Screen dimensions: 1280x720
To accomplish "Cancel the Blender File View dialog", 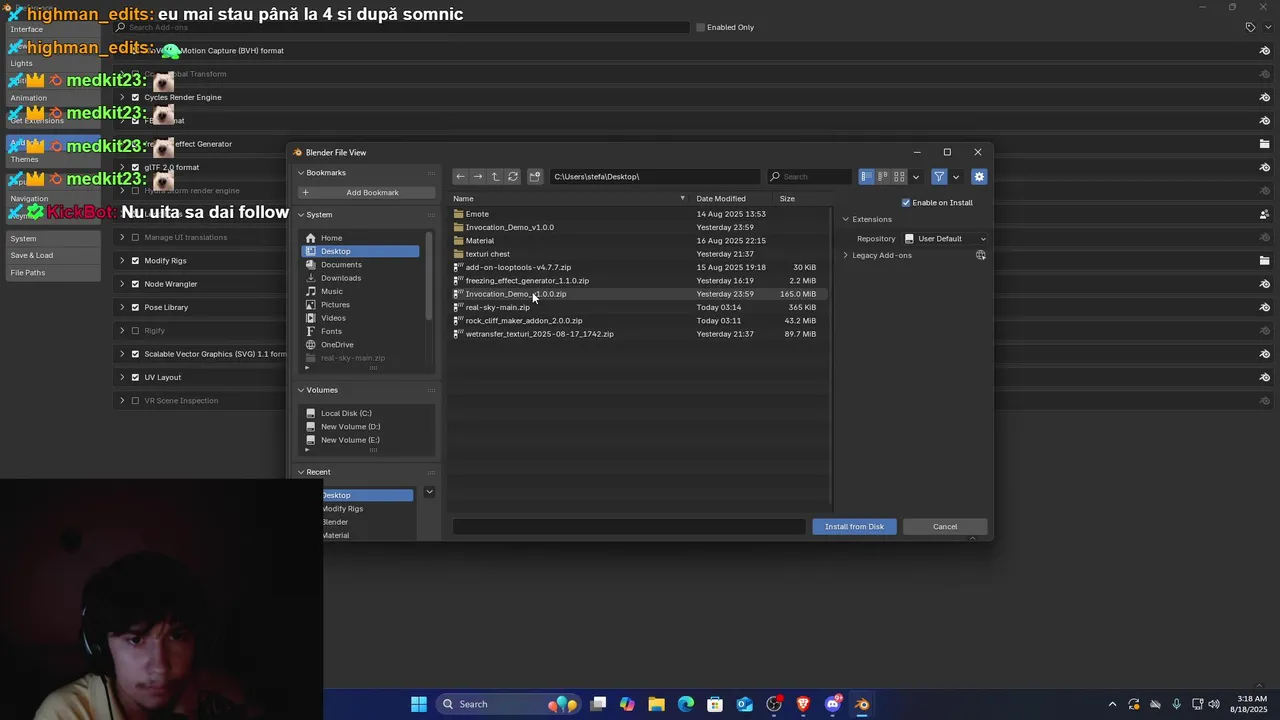I will pos(945,526).
